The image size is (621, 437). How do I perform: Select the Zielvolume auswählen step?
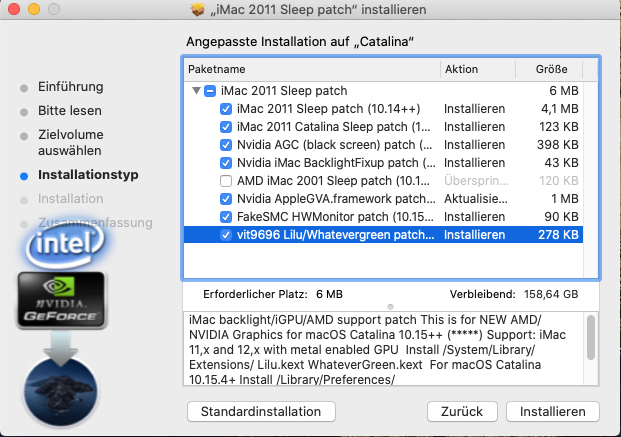tap(70, 143)
